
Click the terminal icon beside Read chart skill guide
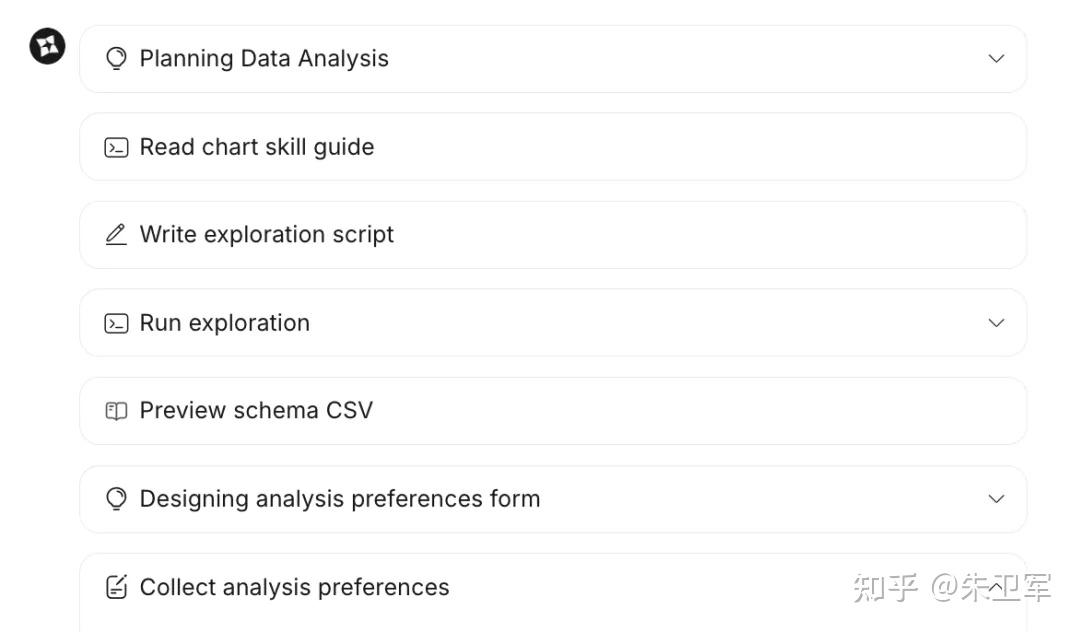[116, 148]
